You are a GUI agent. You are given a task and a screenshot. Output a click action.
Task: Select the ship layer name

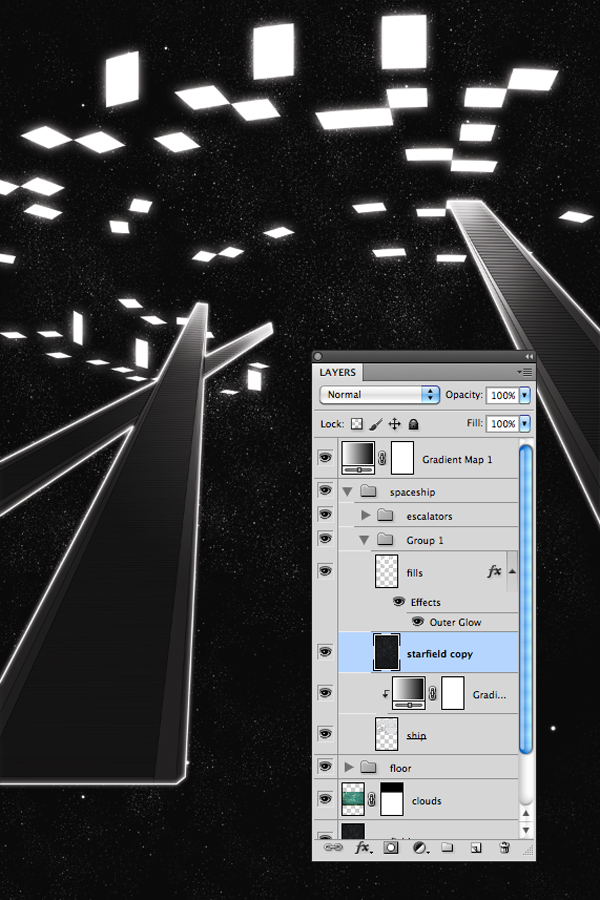pos(416,735)
